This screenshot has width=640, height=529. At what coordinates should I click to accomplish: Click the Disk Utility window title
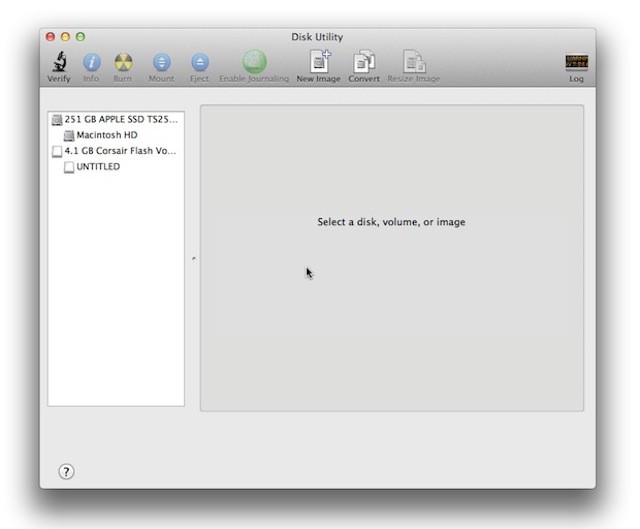pyautogui.click(x=317, y=37)
